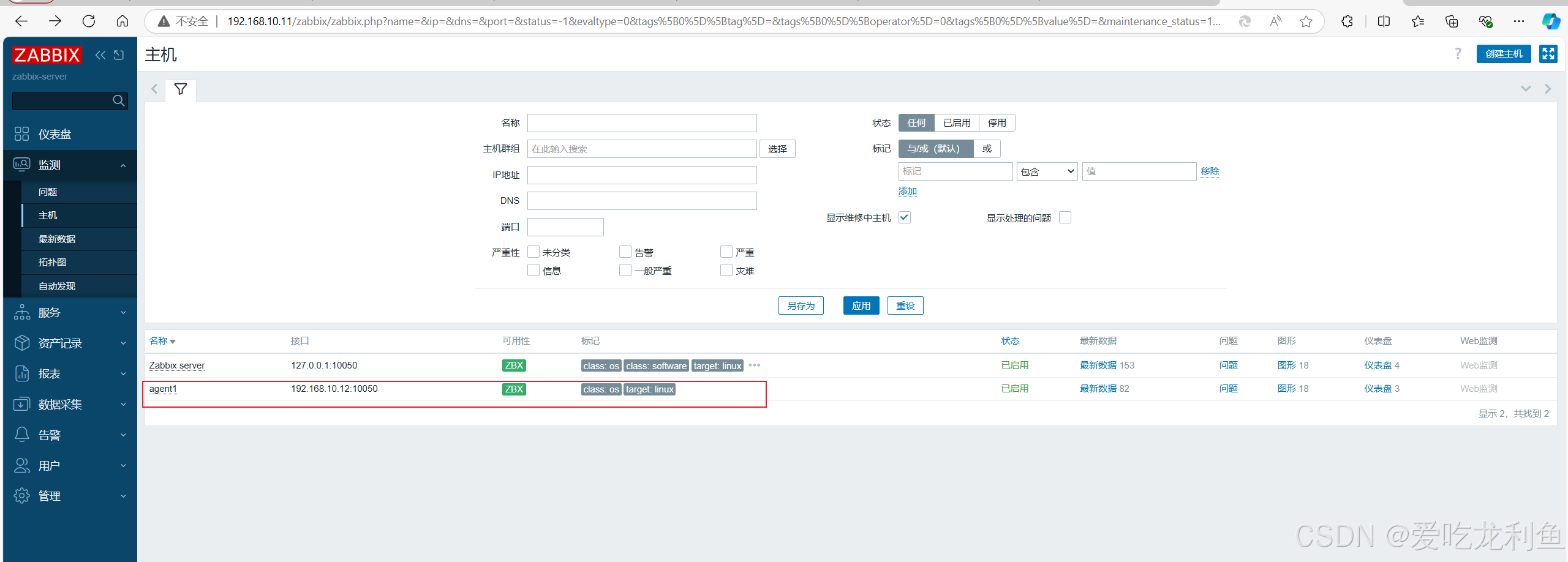Screen dimensions: 1568x562
Task: Click 另存为 button
Action: click(x=801, y=305)
